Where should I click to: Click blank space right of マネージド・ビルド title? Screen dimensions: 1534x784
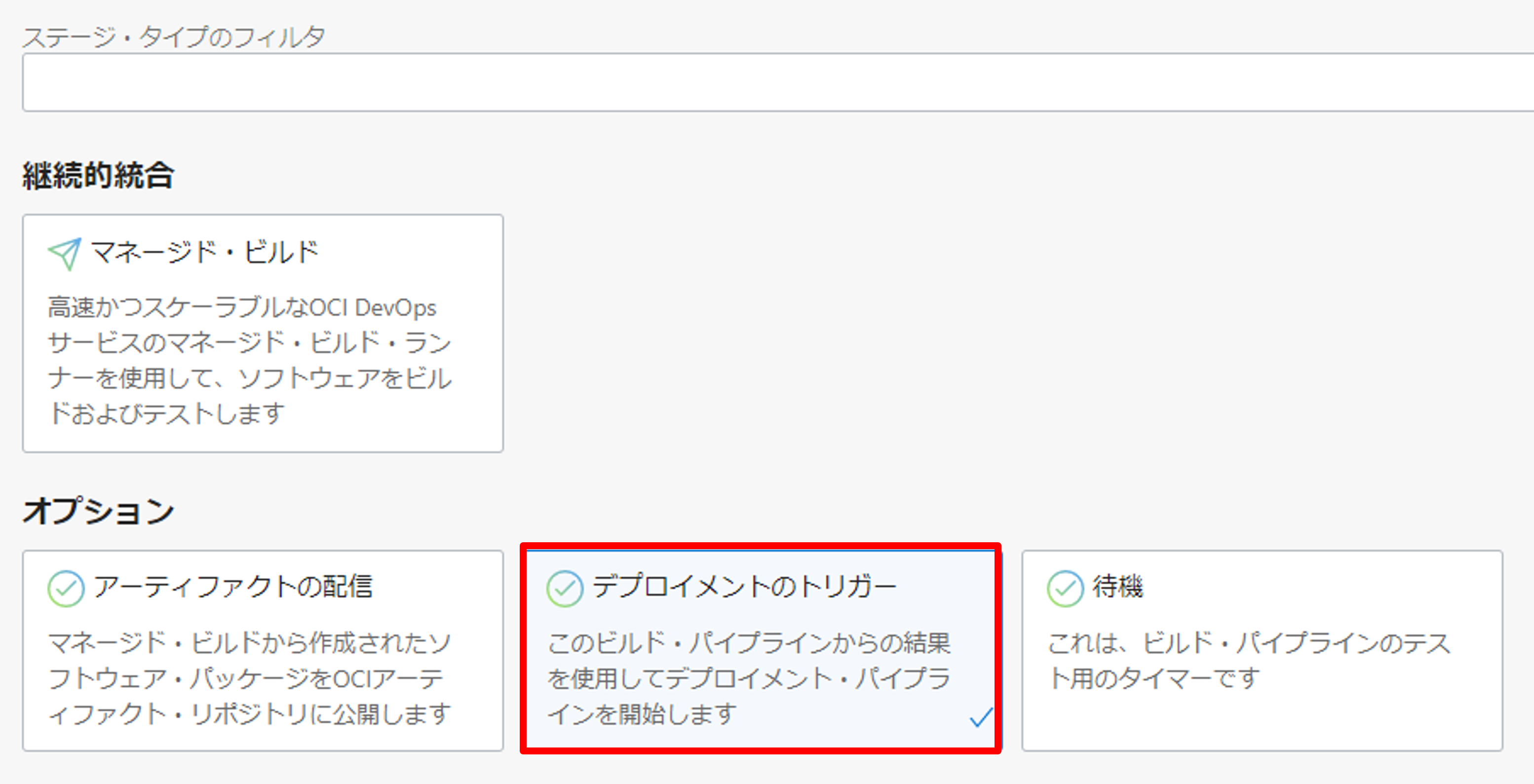coord(411,253)
